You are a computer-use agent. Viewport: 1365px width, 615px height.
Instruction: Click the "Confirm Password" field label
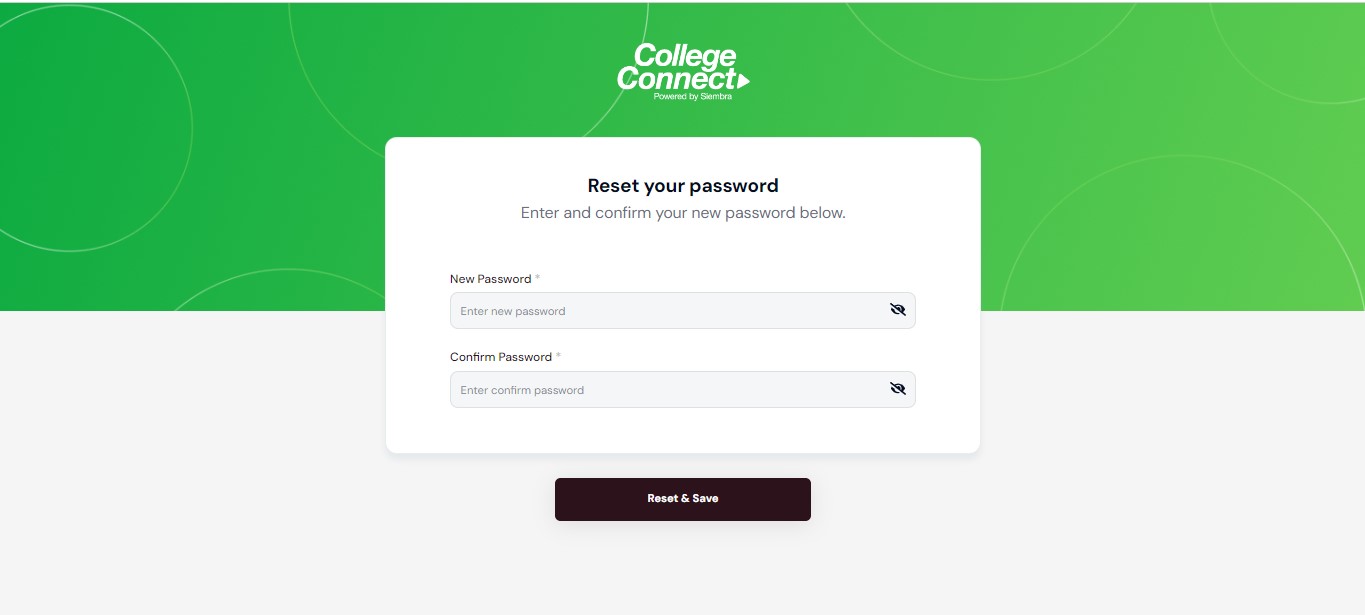(x=501, y=357)
